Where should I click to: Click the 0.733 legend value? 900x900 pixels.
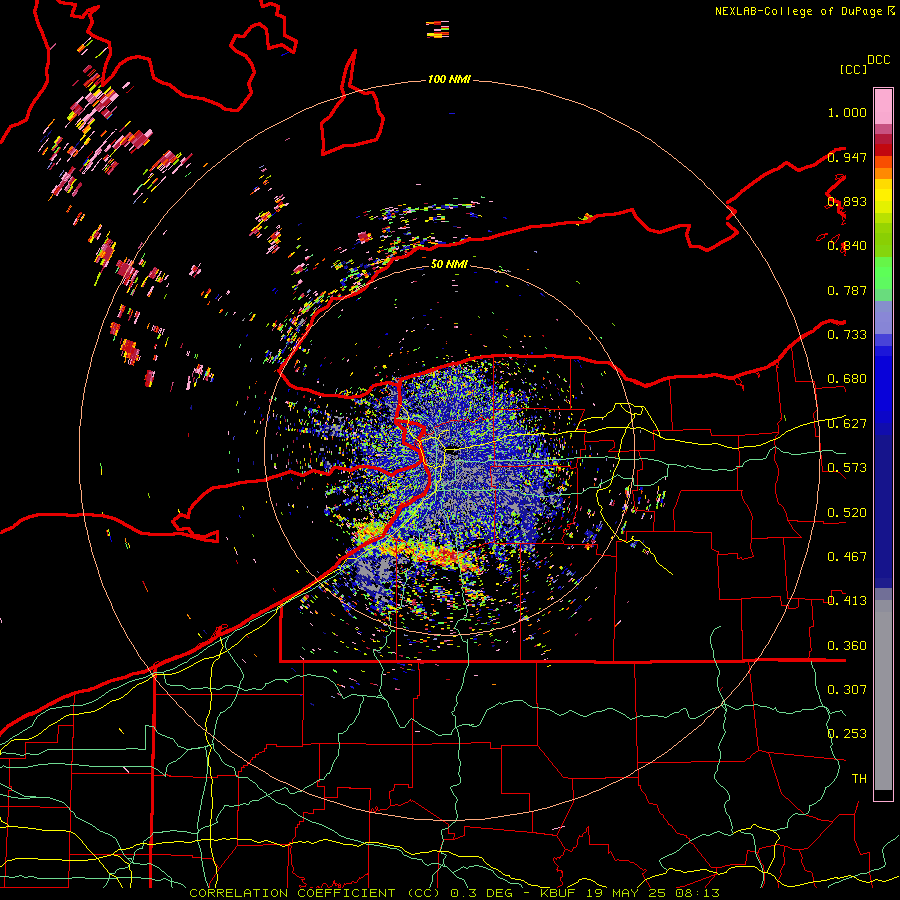[847, 335]
